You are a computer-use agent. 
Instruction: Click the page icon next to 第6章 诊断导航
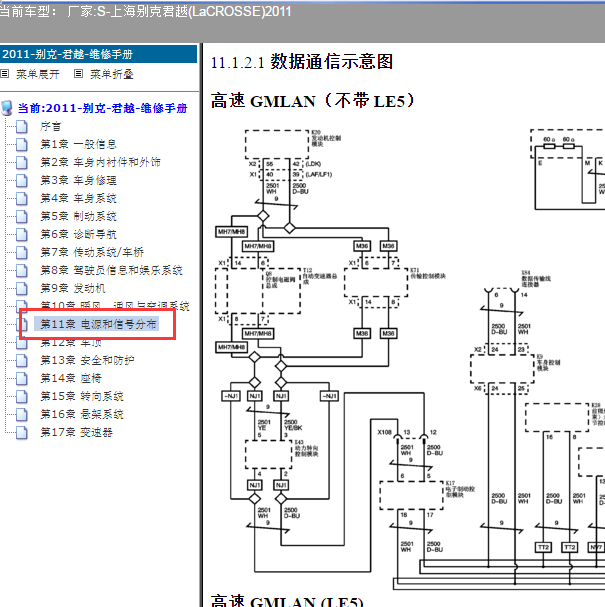tap(22, 234)
